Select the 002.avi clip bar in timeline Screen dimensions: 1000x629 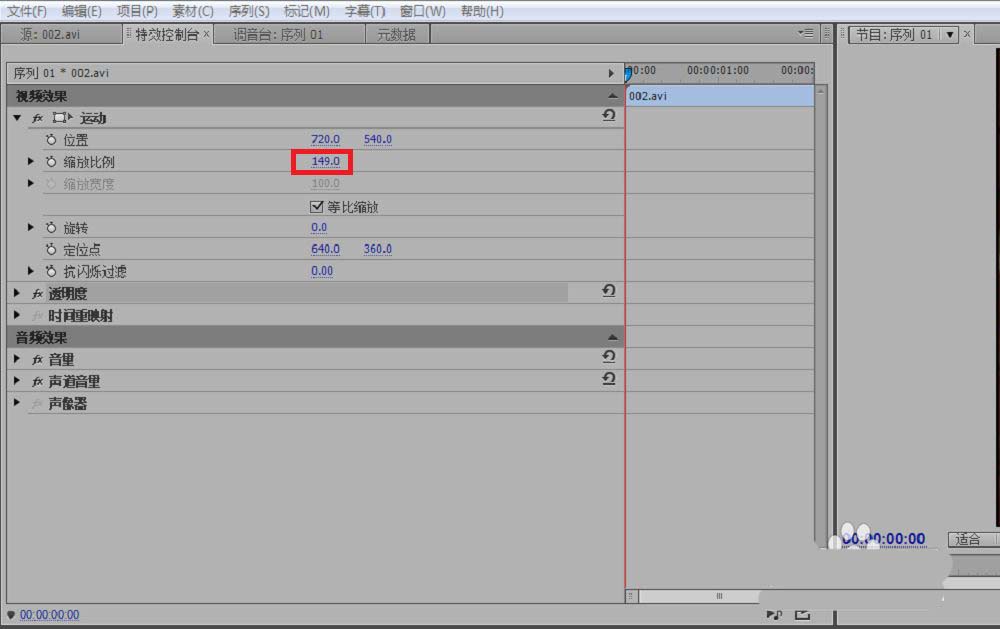tap(719, 96)
